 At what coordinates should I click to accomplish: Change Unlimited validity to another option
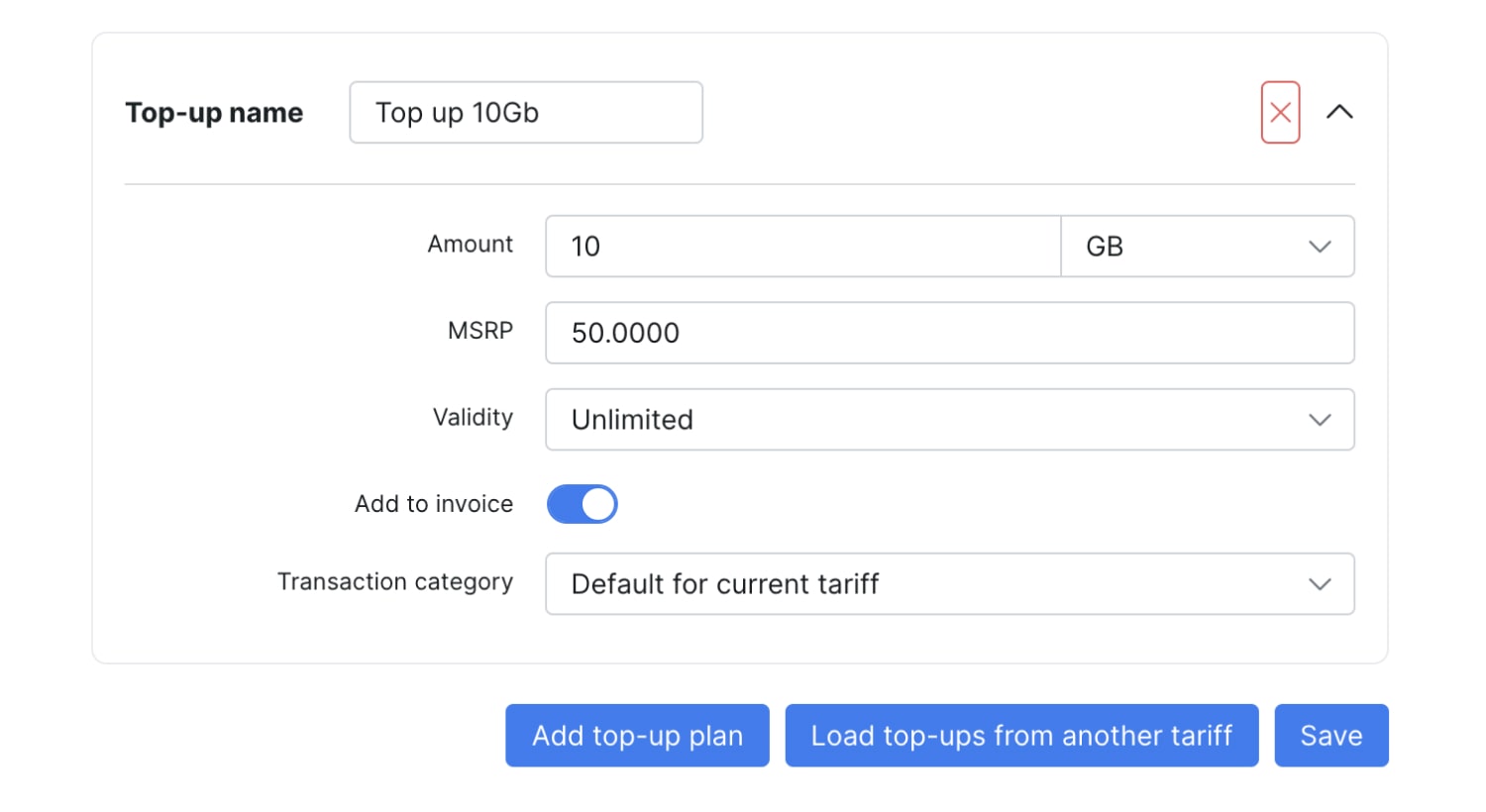pyautogui.click(x=948, y=420)
